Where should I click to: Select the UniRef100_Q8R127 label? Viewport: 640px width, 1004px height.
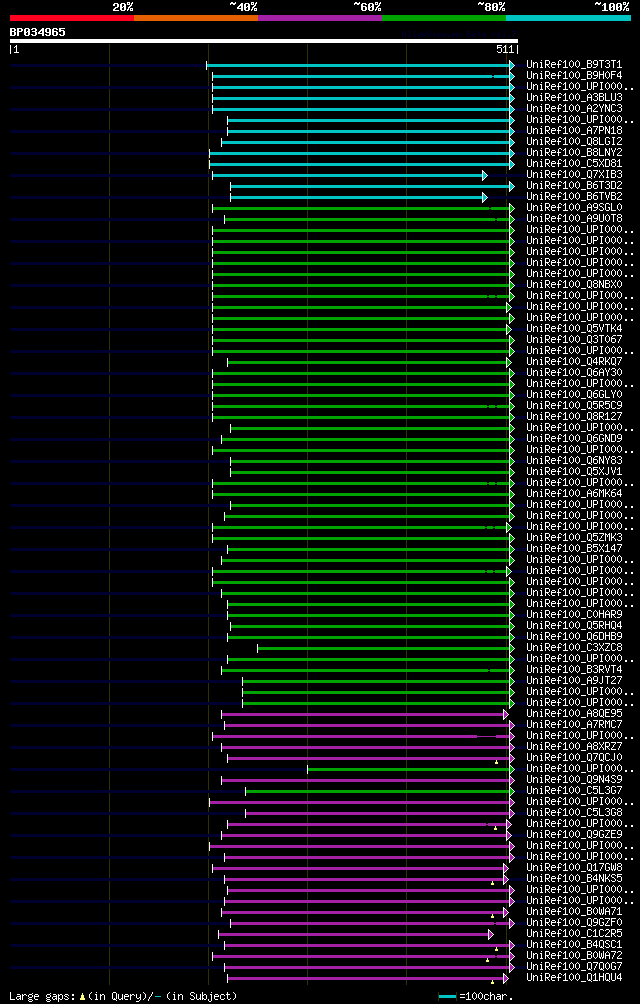click(x=574, y=417)
